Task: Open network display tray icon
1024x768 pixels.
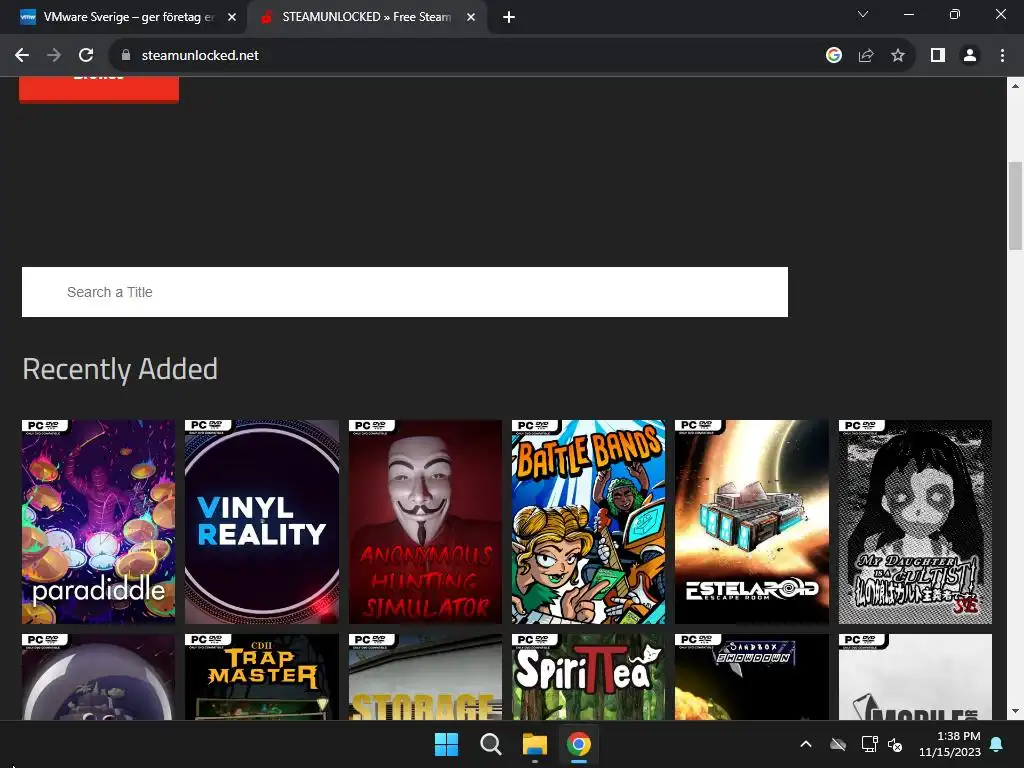Action: (869, 744)
